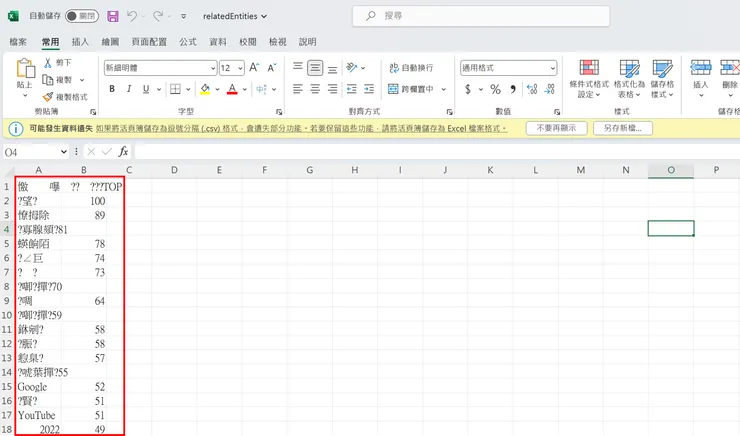This screenshot has height=436, width=740.
Task: Open 格式化為表格 format as table
Action: (629, 78)
